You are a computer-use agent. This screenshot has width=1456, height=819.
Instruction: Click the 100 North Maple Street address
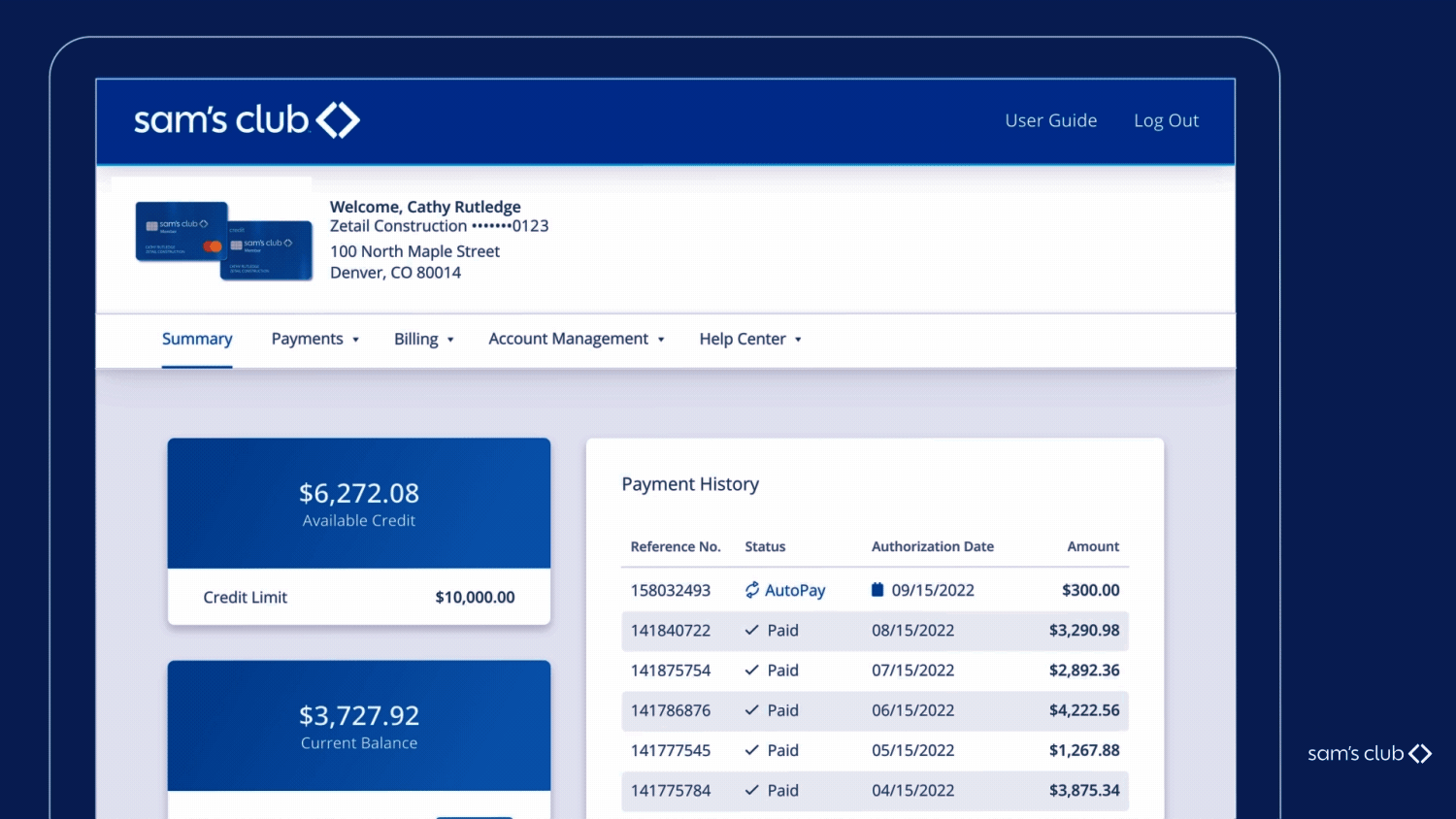(414, 251)
